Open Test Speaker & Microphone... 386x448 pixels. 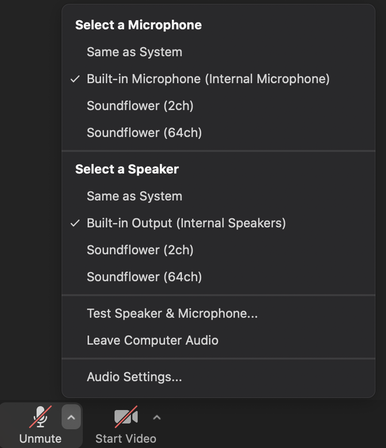click(x=218, y=314)
